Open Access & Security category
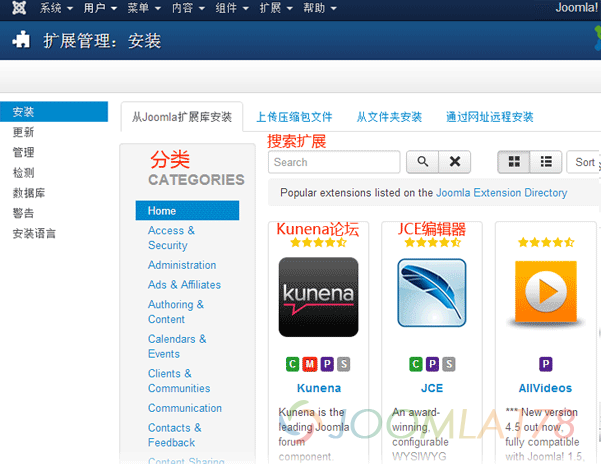The height and width of the screenshot is (464, 601). click(x=171, y=238)
